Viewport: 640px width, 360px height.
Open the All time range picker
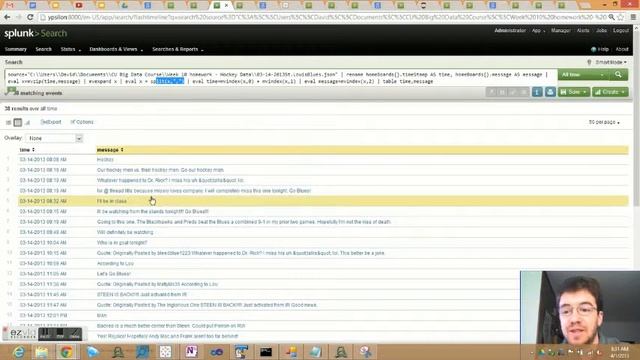(583, 75)
